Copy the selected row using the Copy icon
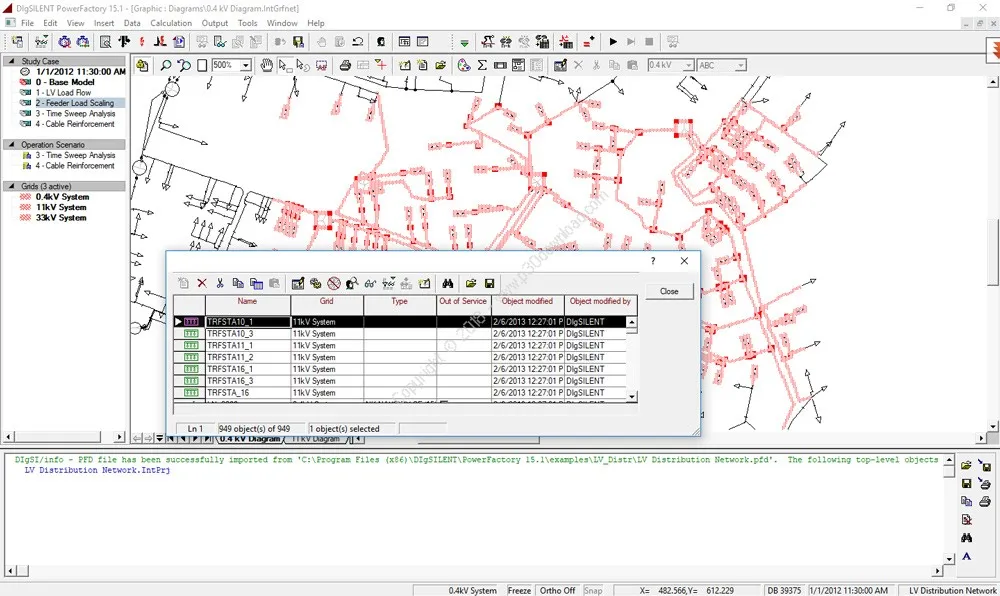This screenshot has width=1000, height=596. [239, 283]
